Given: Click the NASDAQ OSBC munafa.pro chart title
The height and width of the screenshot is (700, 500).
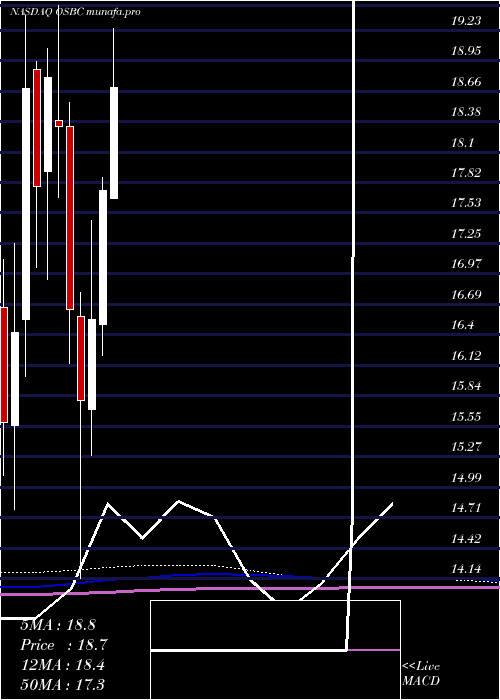Looking at the screenshot, I should coord(75,12).
